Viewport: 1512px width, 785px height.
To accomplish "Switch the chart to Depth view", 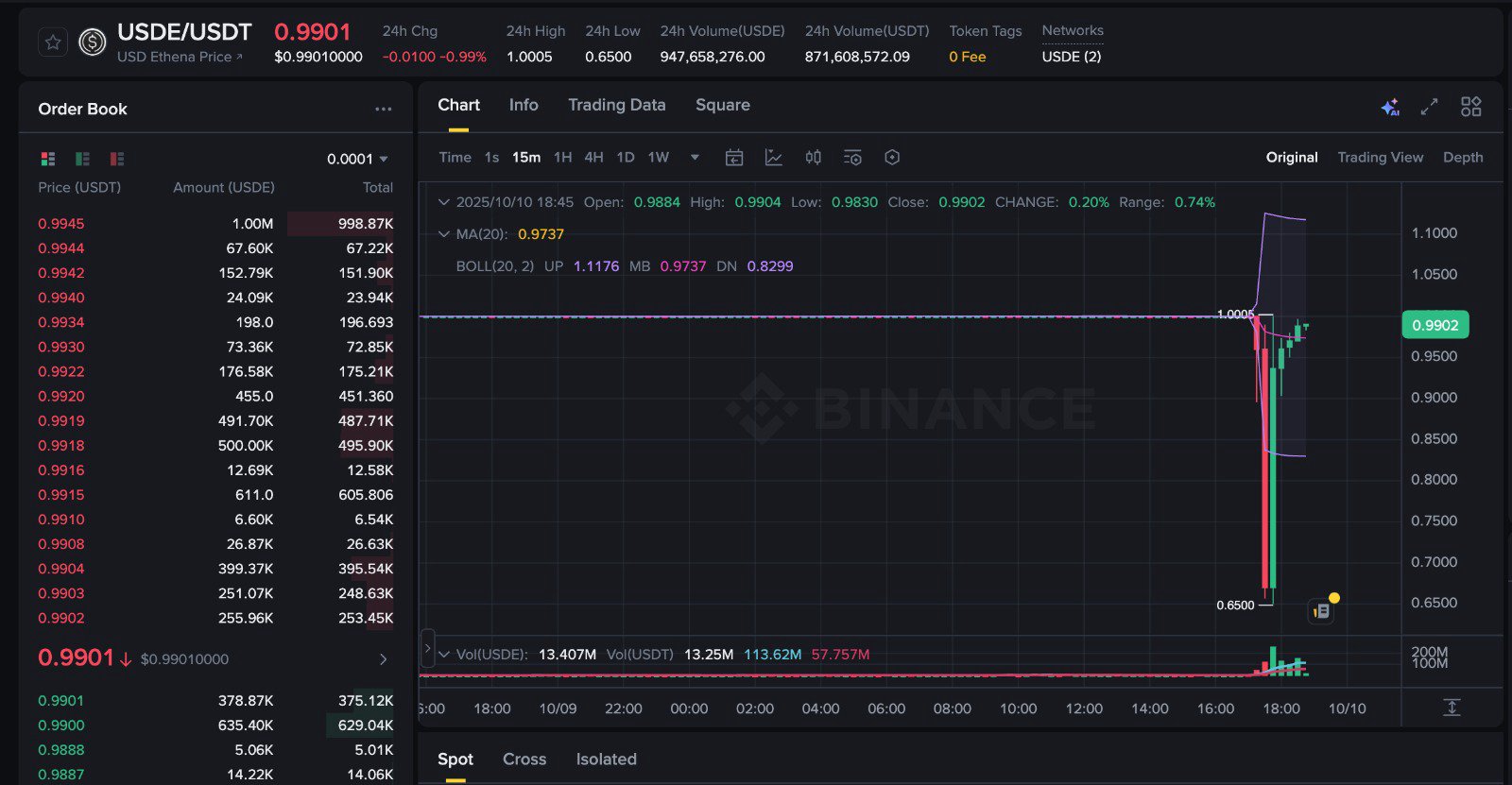I will pos(1463,158).
